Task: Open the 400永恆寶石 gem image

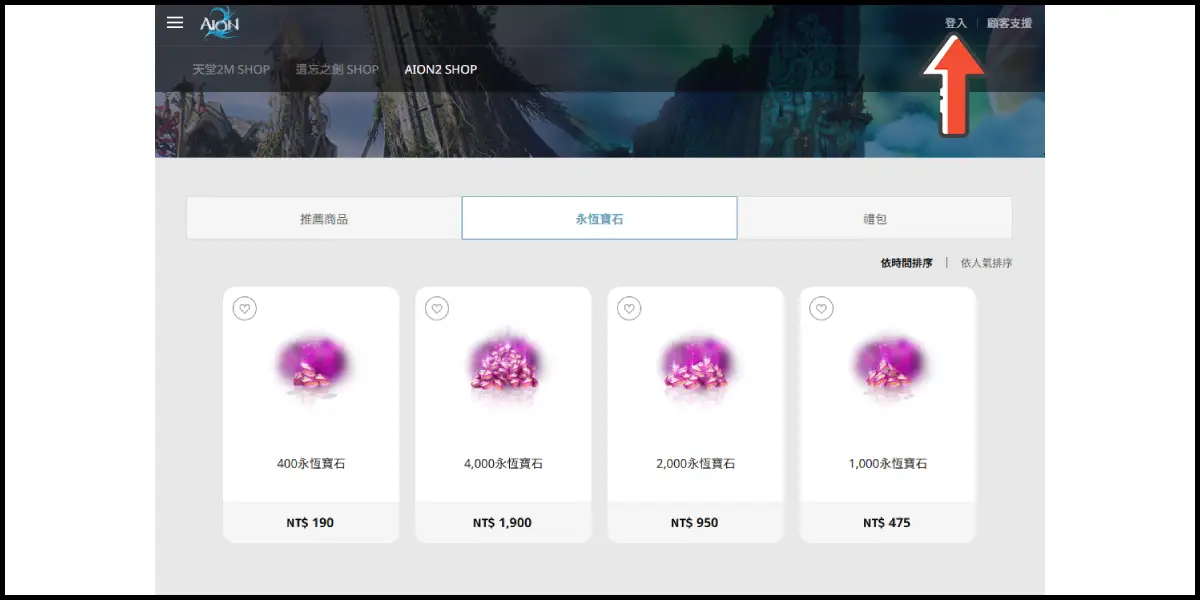Action: pos(311,368)
